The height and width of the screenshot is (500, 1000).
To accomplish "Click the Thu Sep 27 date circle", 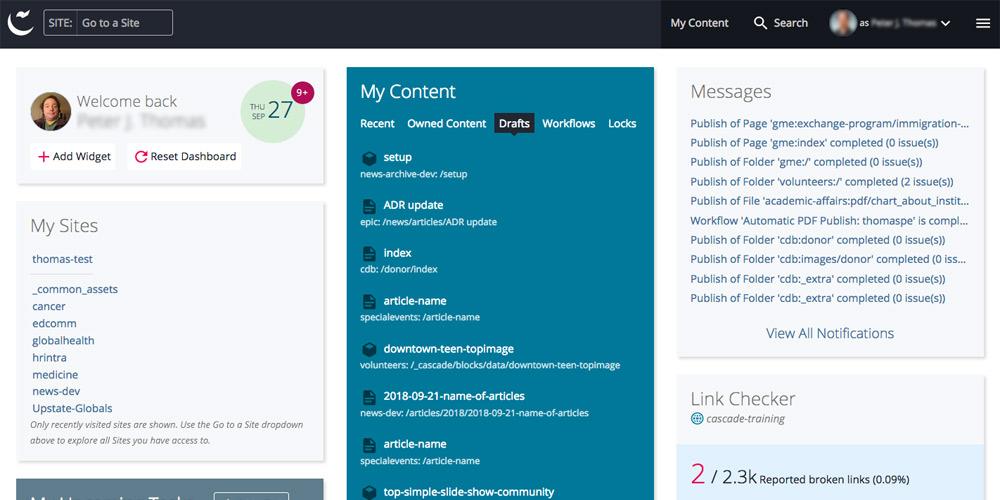I will [272, 112].
